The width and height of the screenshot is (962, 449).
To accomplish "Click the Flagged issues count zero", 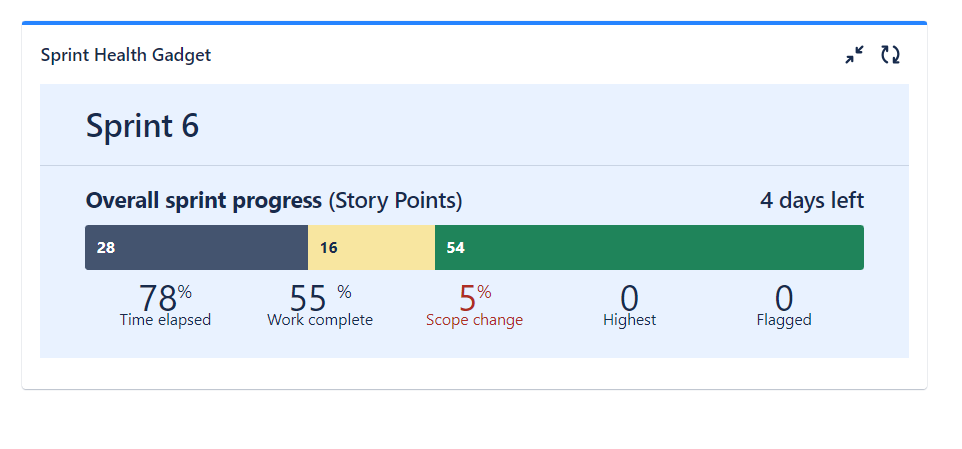I will click(784, 298).
